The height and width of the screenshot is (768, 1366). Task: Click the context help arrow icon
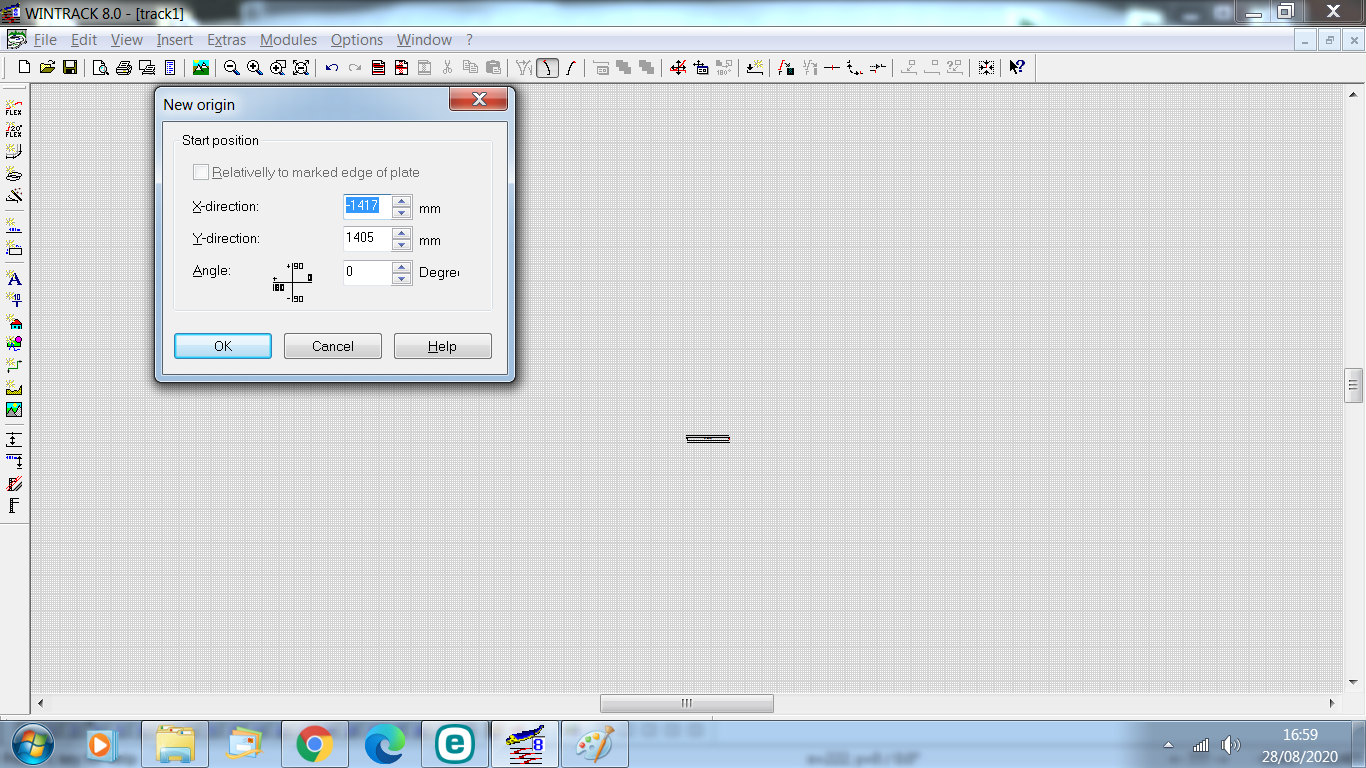[x=1017, y=68]
